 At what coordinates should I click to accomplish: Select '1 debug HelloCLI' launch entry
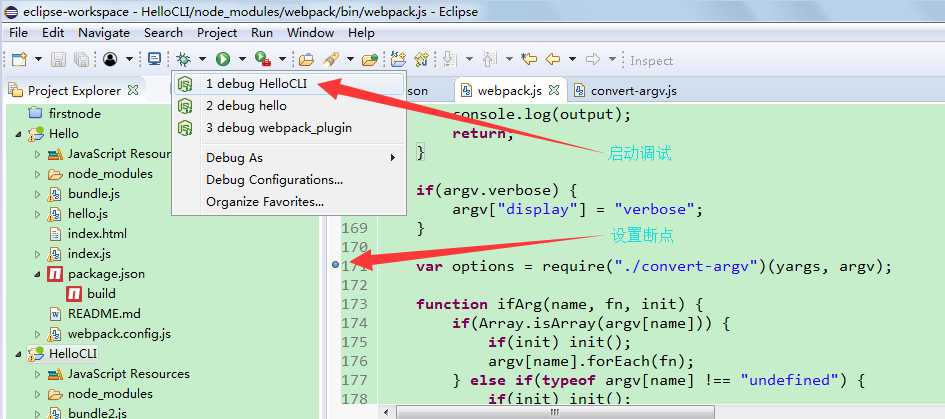tap(289, 84)
